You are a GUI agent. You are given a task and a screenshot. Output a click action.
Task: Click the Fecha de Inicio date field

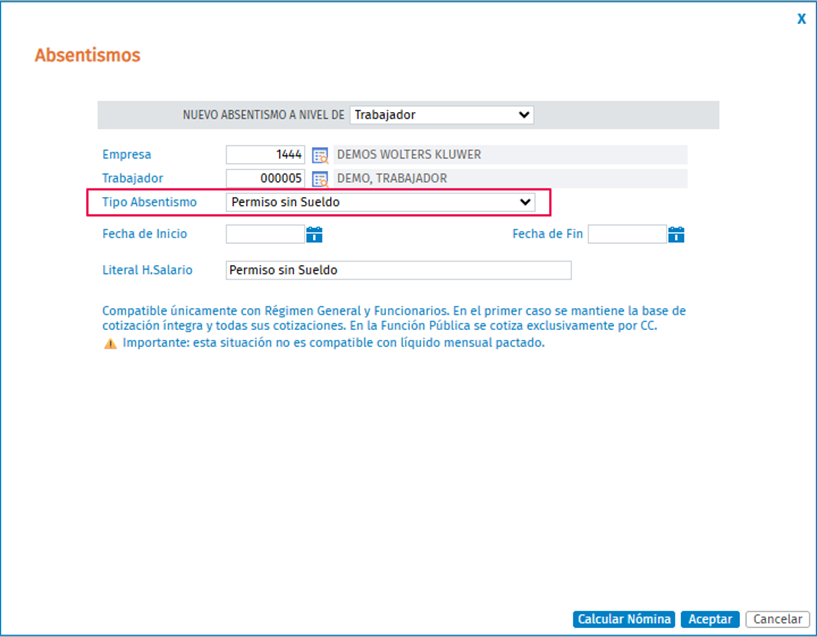coord(265,234)
